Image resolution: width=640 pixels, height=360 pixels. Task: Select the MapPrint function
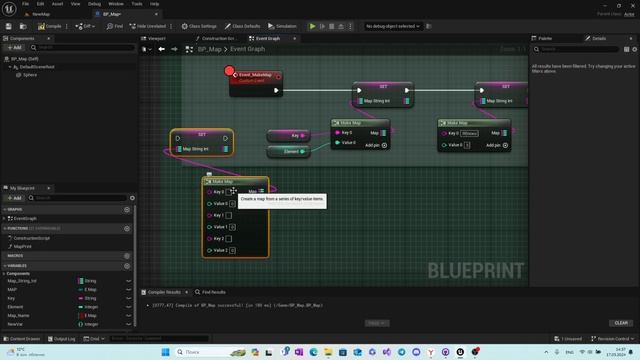click(x=22, y=247)
